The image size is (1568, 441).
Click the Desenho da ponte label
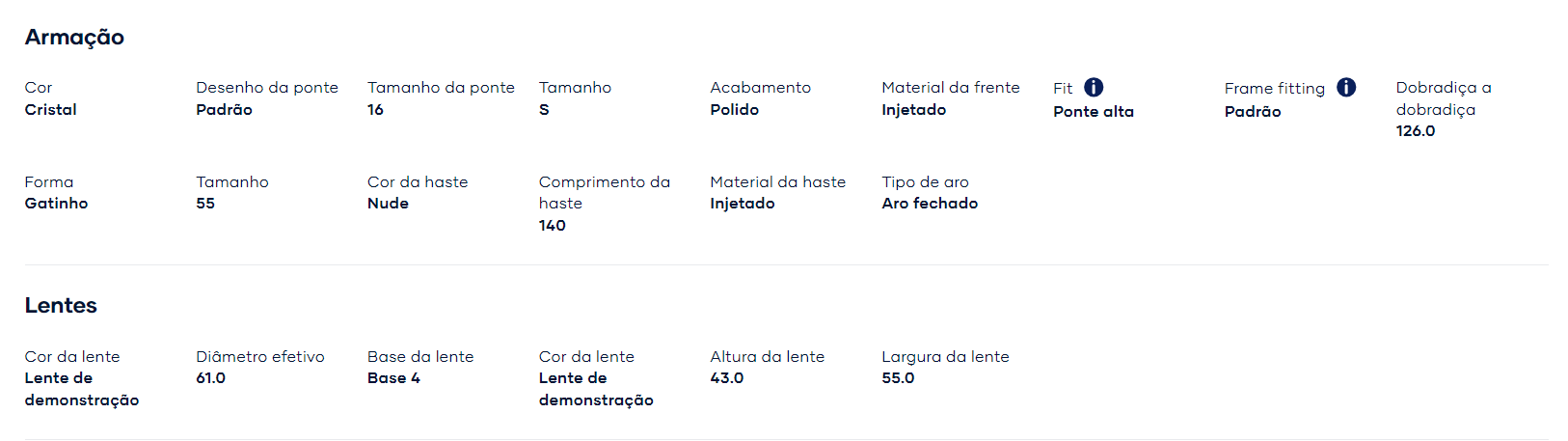(x=267, y=88)
